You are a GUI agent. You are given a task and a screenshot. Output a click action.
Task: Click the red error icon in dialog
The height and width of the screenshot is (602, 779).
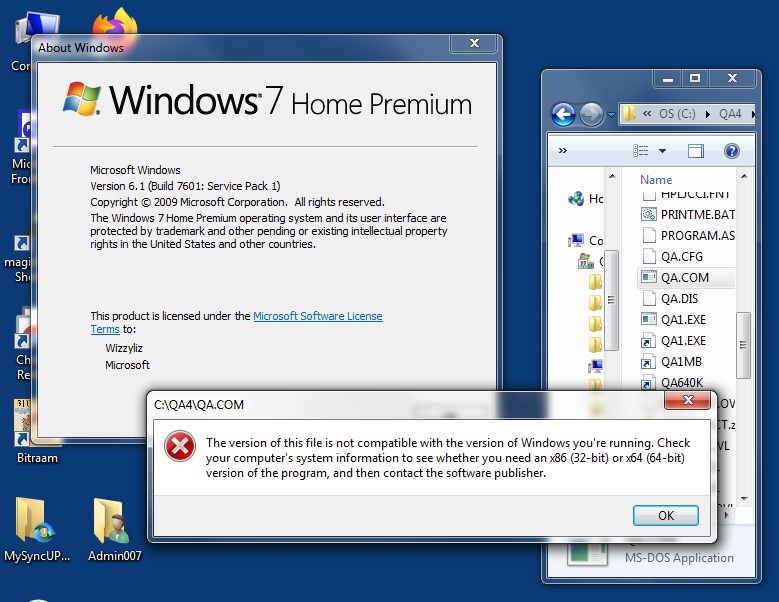pyautogui.click(x=180, y=446)
